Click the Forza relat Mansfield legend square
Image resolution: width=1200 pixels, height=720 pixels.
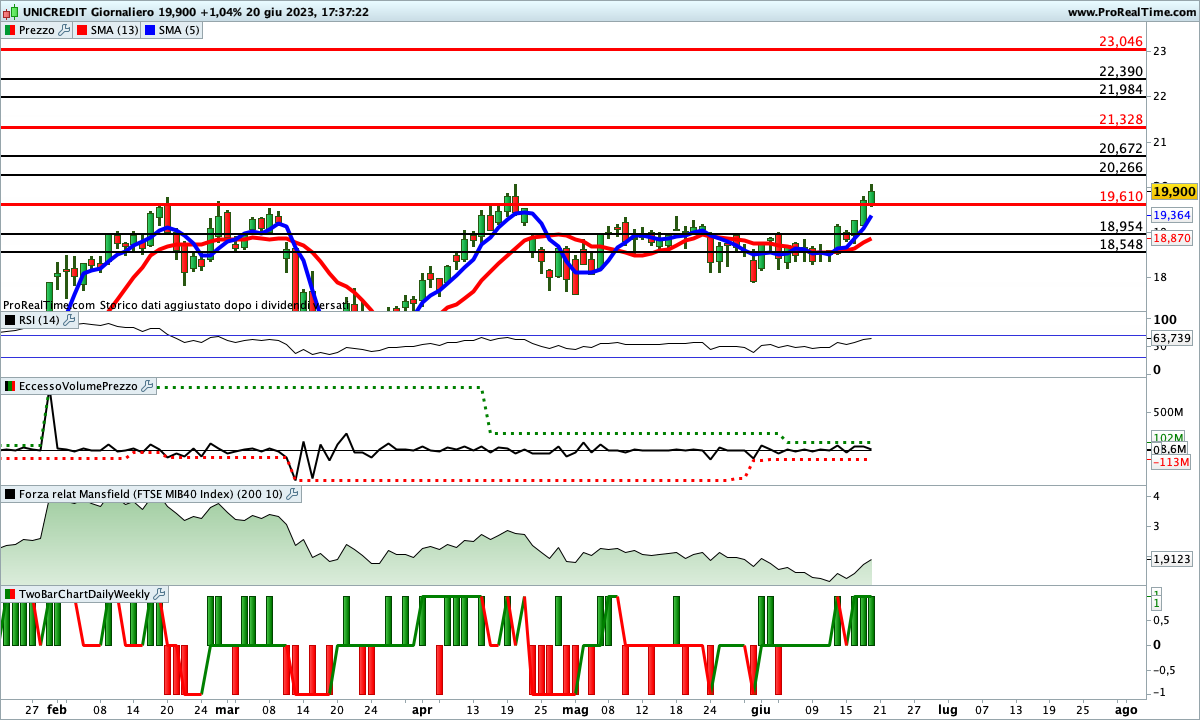[10, 494]
